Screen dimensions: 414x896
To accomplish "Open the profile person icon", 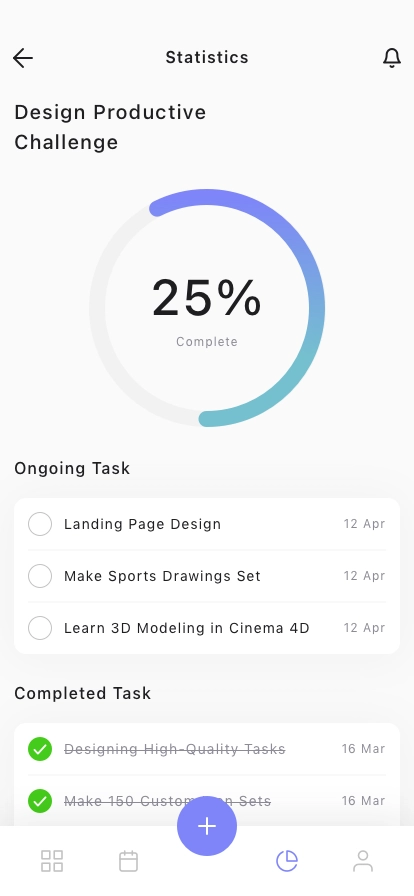I will point(363,861).
